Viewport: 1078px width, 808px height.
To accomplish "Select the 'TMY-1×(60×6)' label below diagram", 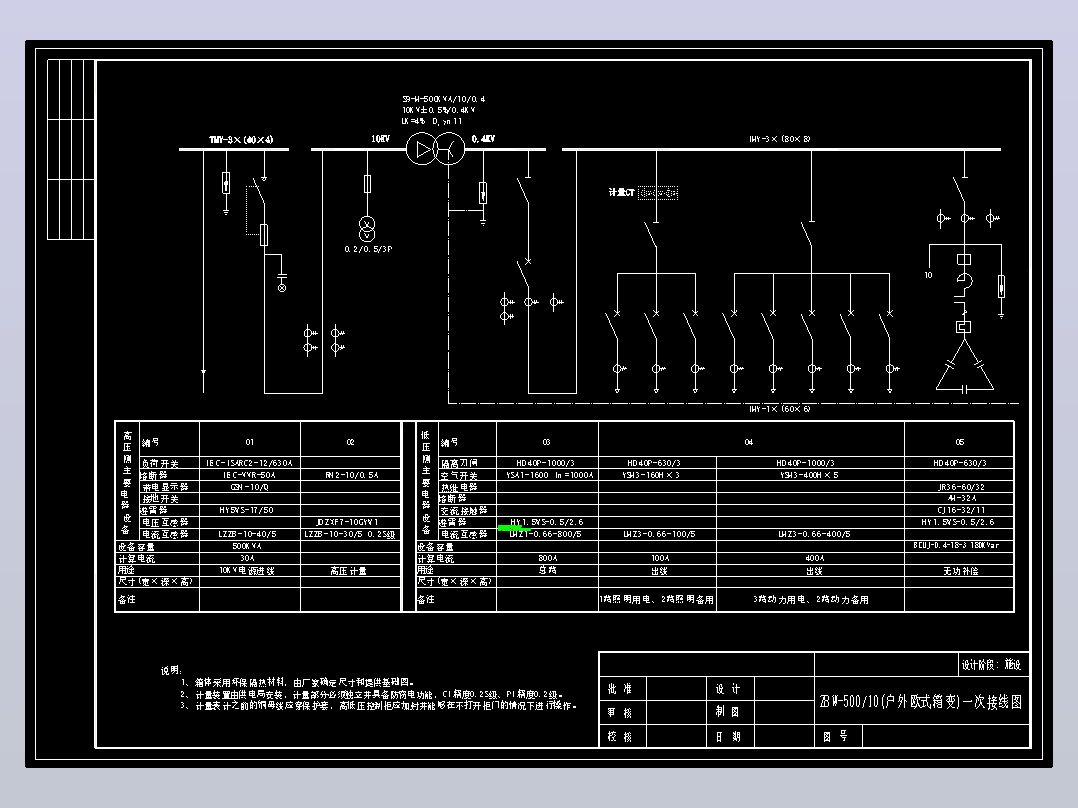I will click(780, 409).
